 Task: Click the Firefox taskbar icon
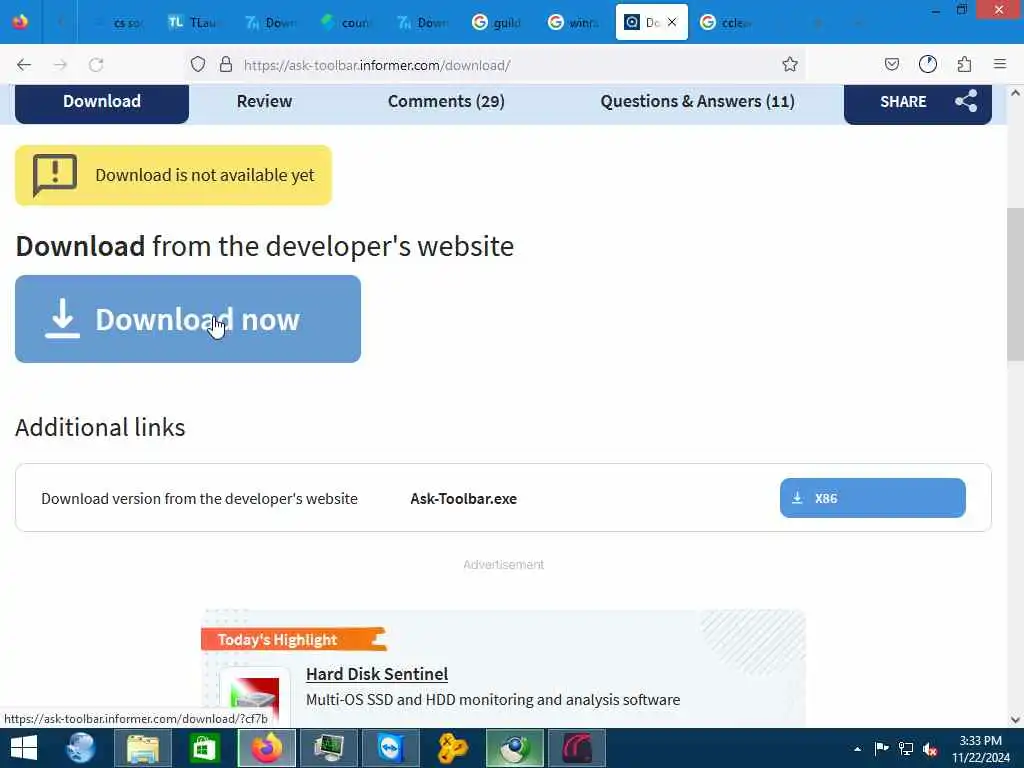pyautogui.click(x=266, y=748)
